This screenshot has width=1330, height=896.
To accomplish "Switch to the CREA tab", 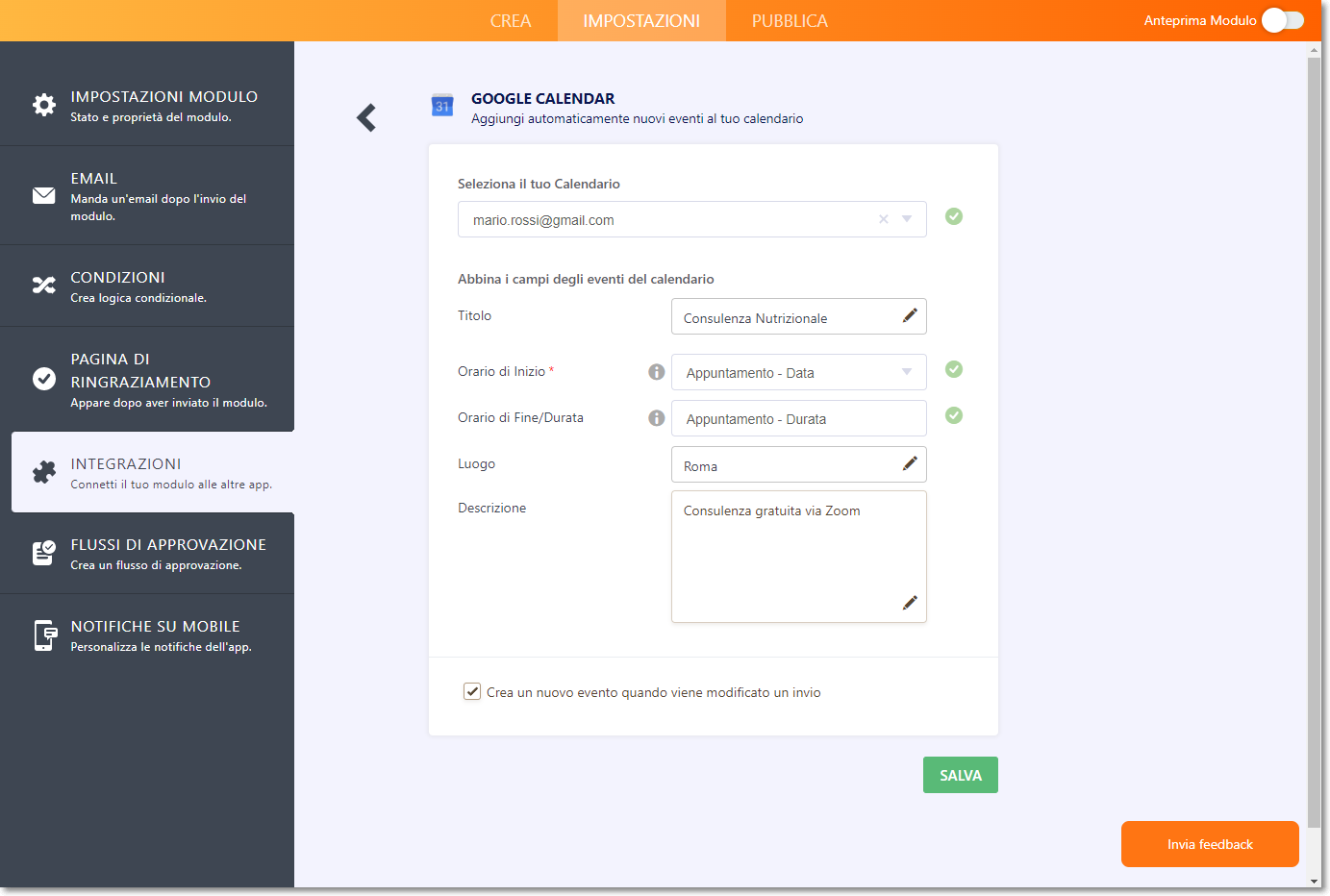I will click(x=510, y=21).
